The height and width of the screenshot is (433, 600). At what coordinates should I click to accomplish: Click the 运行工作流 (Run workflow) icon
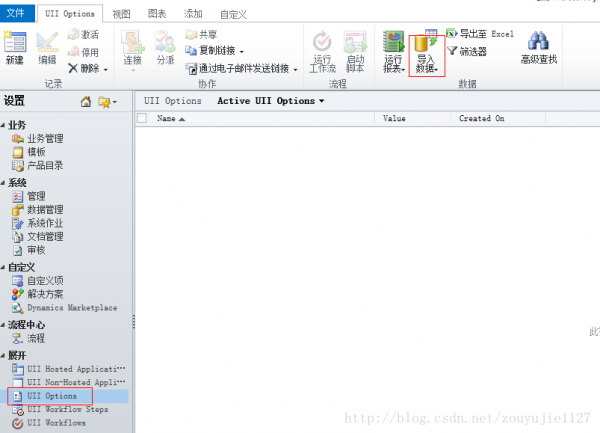(x=322, y=41)
